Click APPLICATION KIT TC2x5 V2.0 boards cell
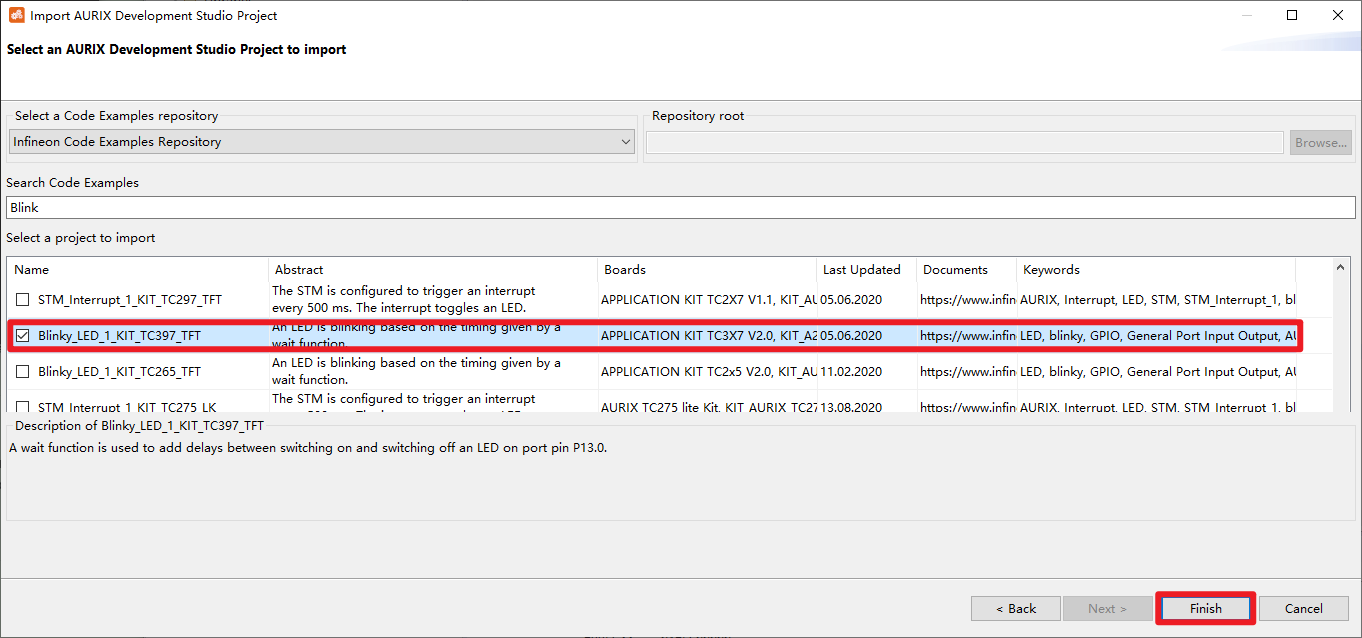 pyautogui.click(x=708, y=372)
